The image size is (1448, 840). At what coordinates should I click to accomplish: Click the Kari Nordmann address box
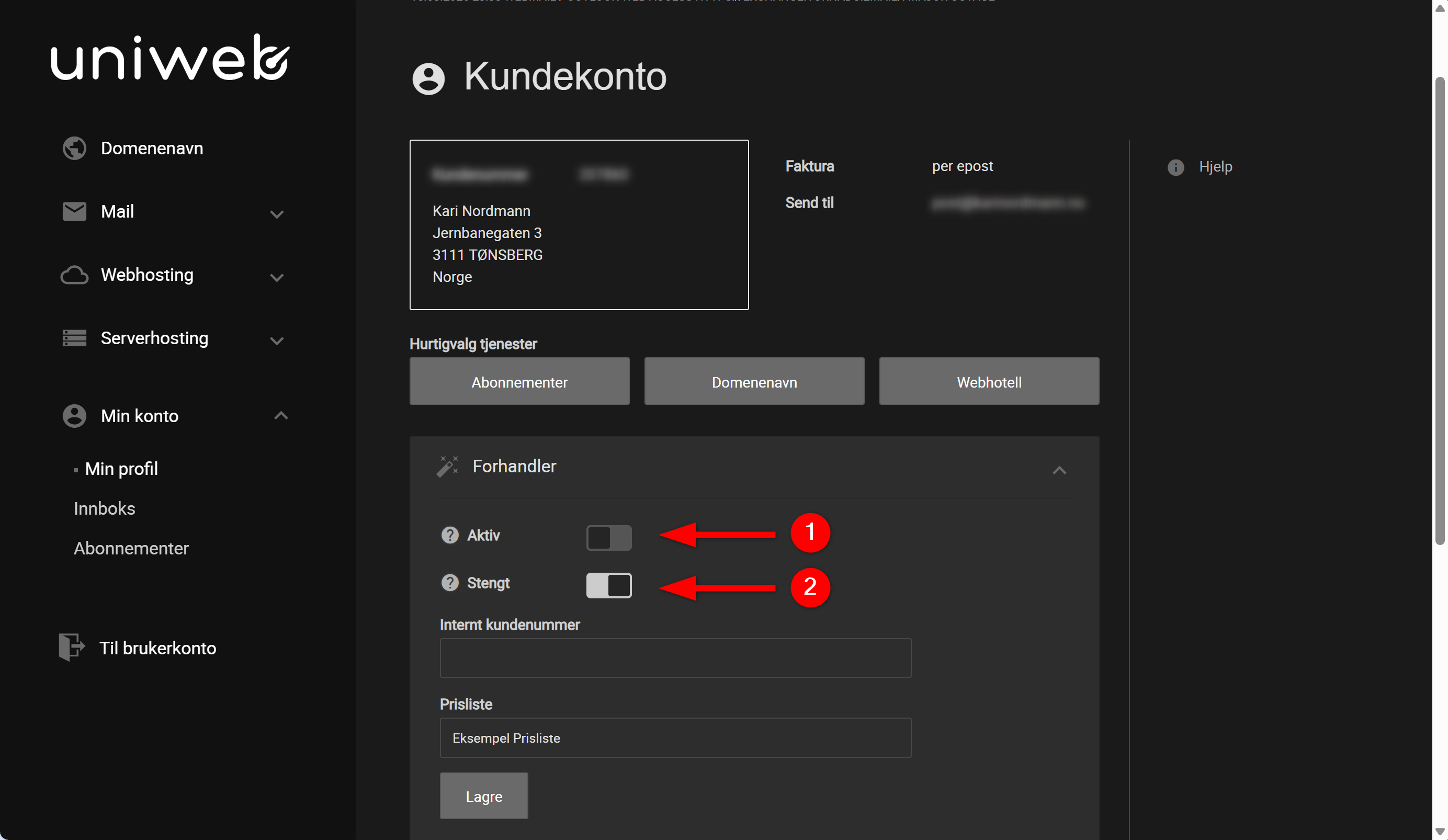point(579,225)
